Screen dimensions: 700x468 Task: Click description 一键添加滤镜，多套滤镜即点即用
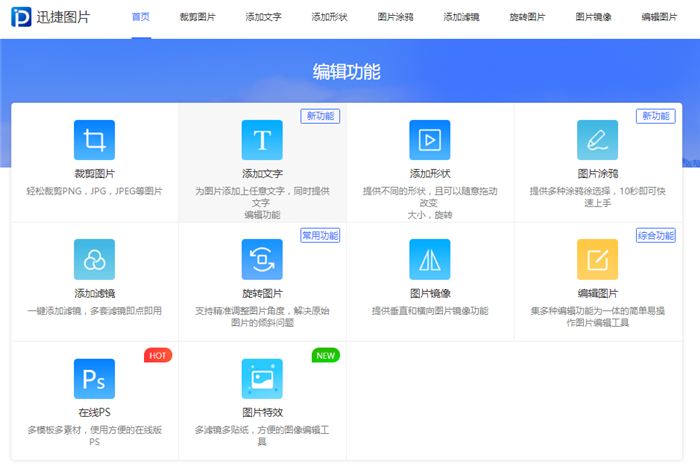pyautogui.click(x=94, y=311)
